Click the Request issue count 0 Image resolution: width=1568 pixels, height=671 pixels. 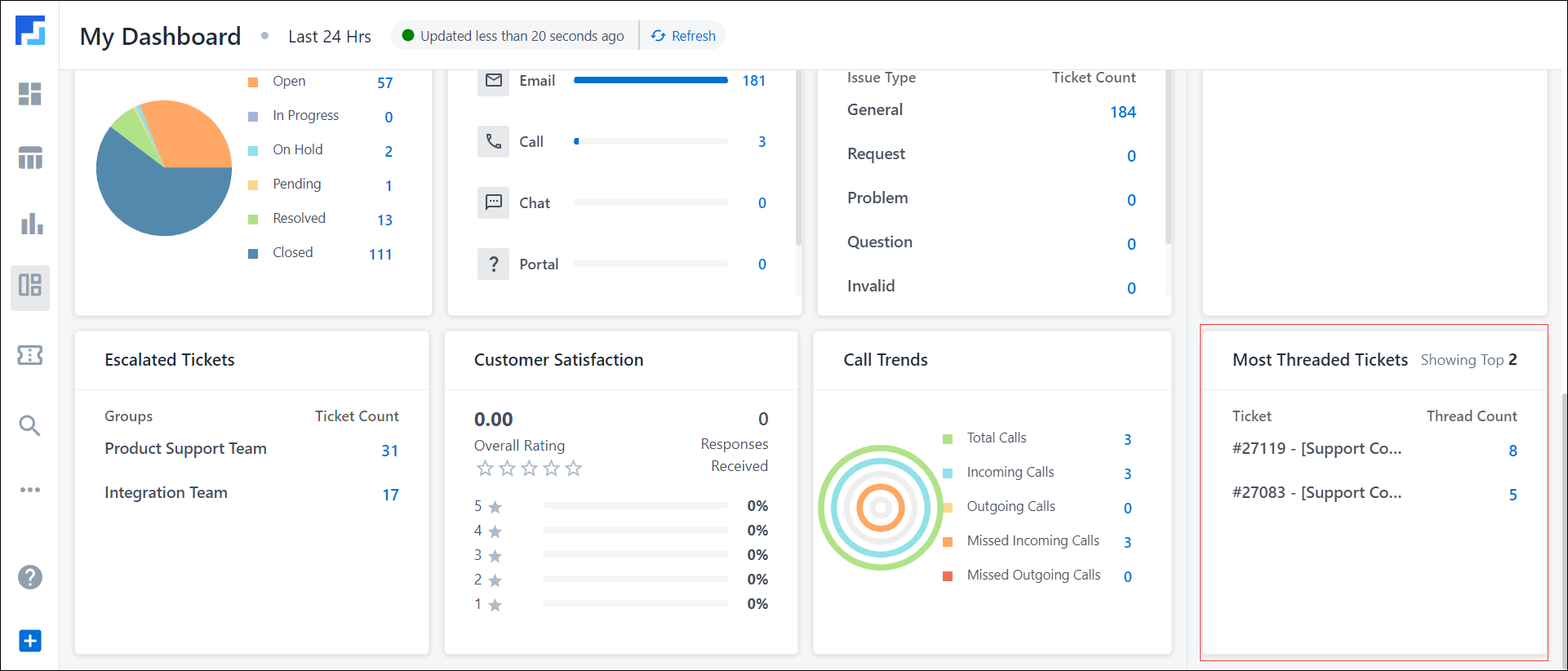coord(1131,156)
